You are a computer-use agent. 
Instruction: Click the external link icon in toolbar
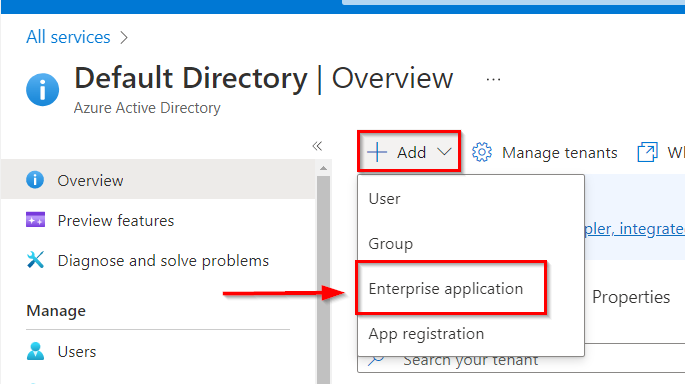click(x=647, y=152)
